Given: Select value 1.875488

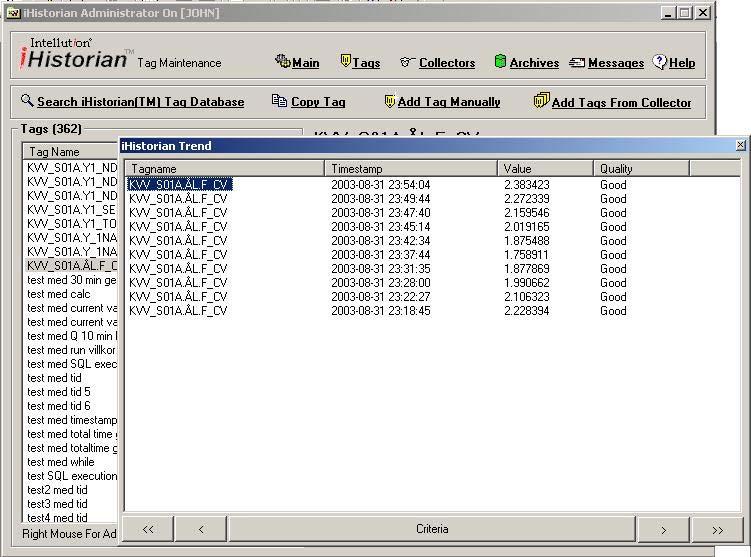Looking at the screenshot, I should 527,240.
